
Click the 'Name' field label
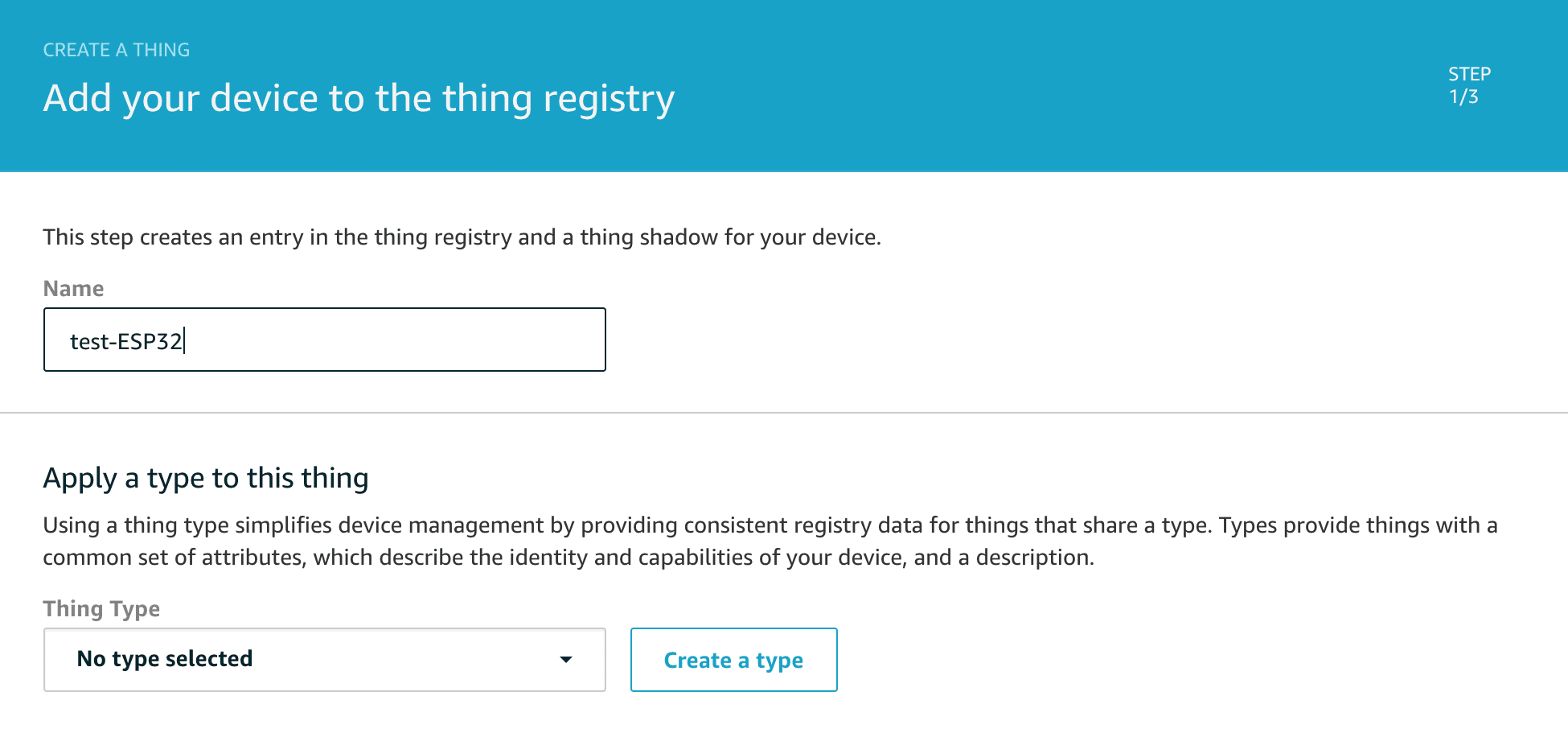click(73, 288)
